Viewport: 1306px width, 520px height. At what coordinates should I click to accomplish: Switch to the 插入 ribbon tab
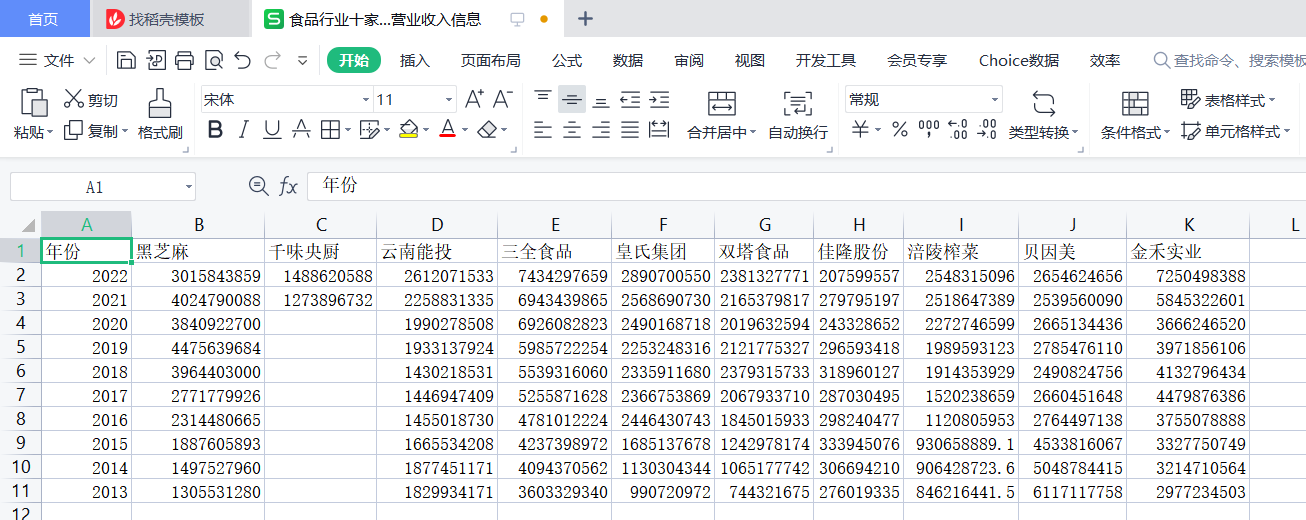click(x=415, y=60)
